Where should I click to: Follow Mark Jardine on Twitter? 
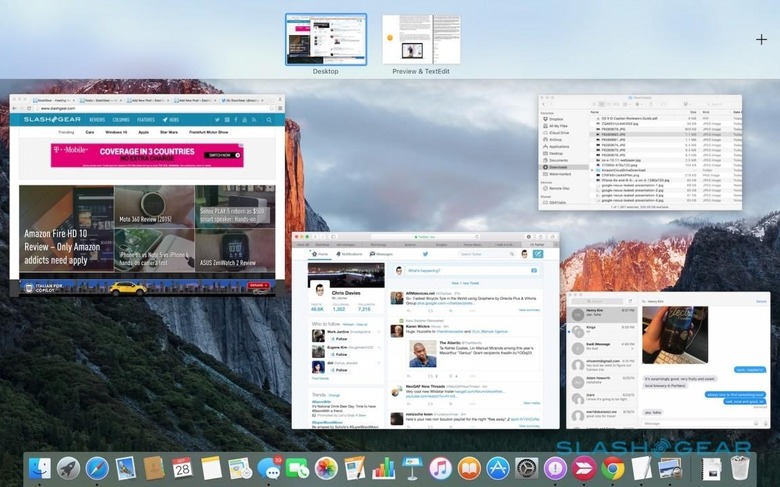341,339
